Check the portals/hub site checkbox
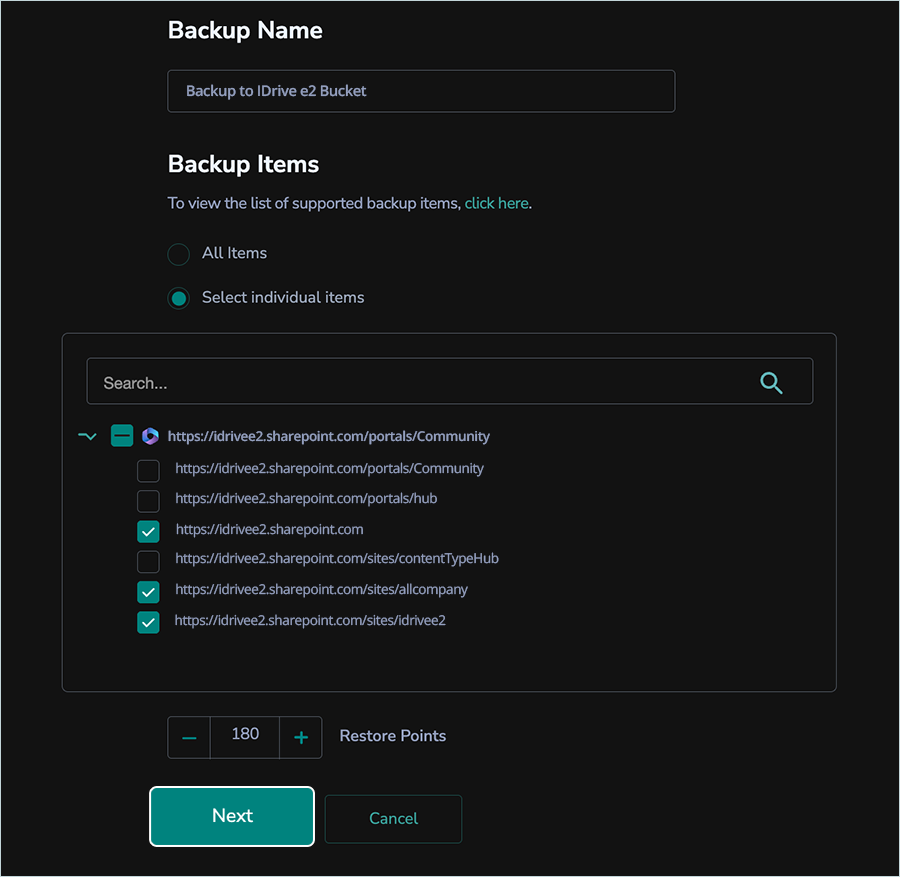The width and height of the screenshot is (900, 877). pyautogui.click(x=148, y=500)
